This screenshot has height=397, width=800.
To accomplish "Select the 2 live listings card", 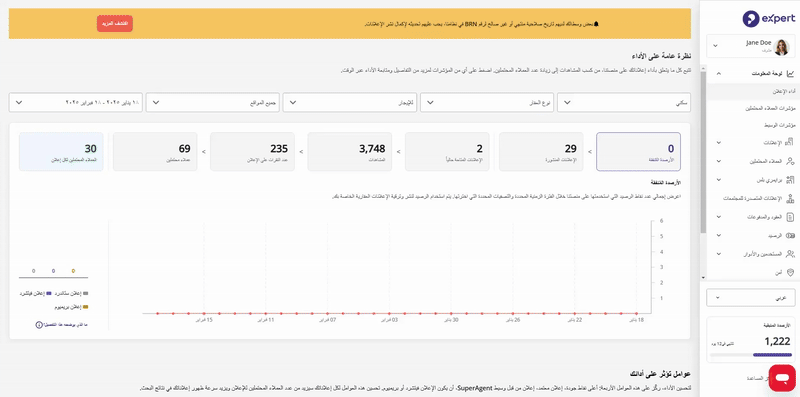I will 447,152.
